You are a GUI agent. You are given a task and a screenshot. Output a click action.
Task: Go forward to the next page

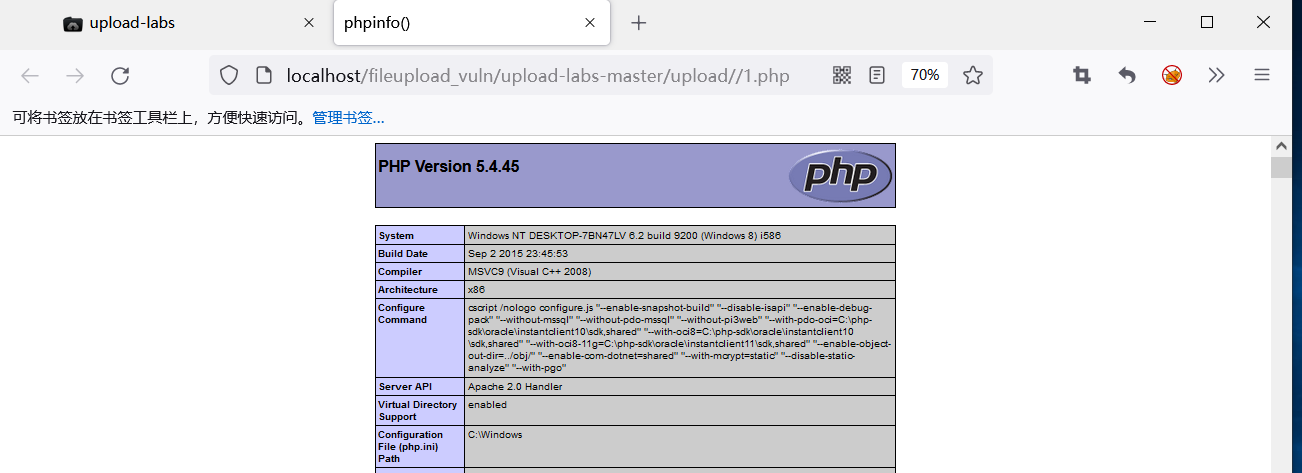(75, 75)
